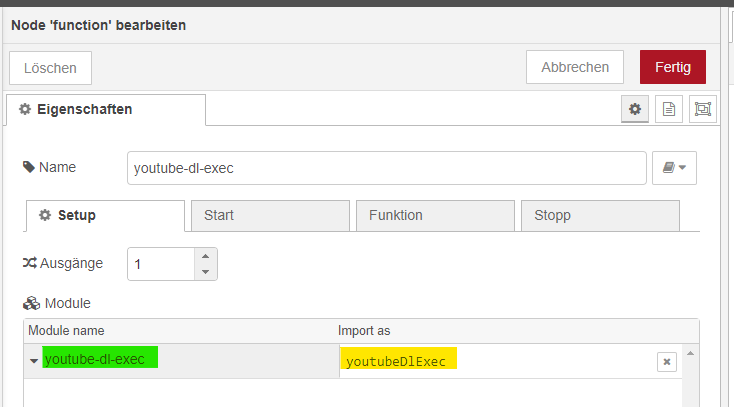Image resolution: width=734 pixels, height=407 pixels.
Task: Remove the youtube-dl-exec module row
Action: pos(666,362)
